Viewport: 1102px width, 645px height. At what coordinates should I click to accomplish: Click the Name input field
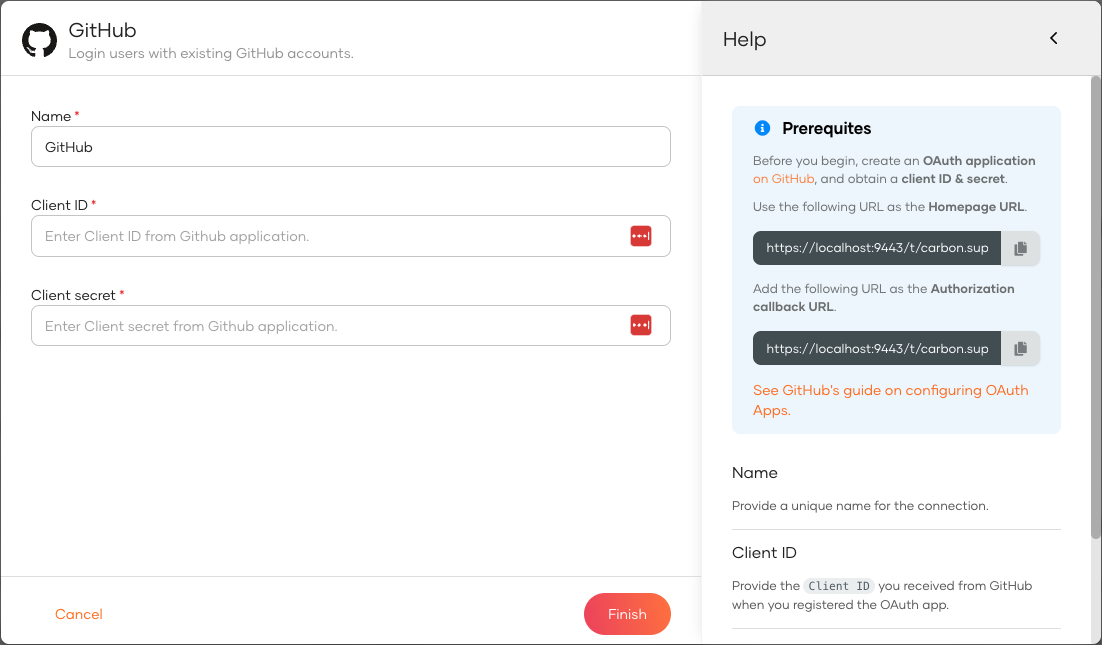coord(351,147)
